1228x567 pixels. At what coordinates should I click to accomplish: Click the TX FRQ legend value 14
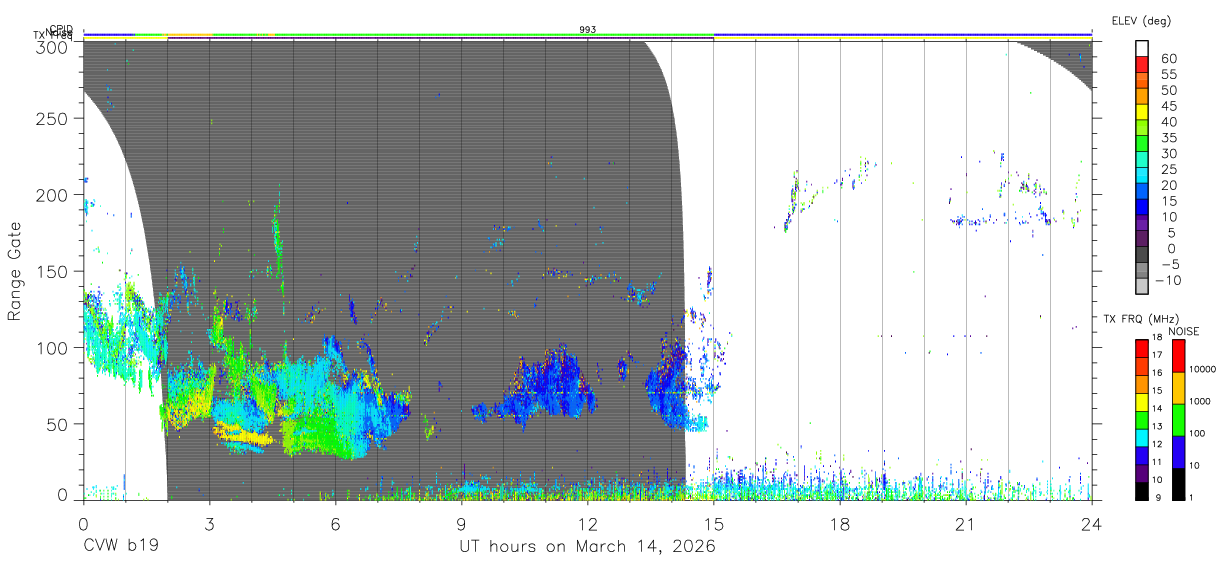click(x=1158, y=409)
